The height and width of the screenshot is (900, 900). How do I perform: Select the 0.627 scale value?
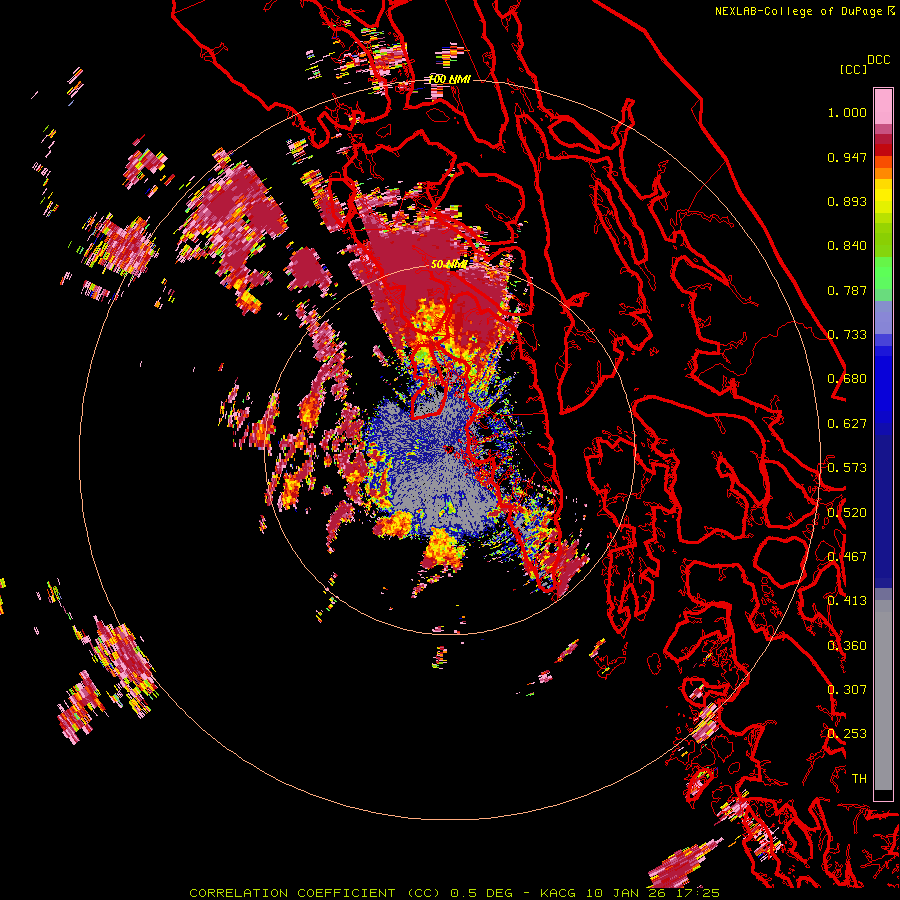(x=847, y=424)
